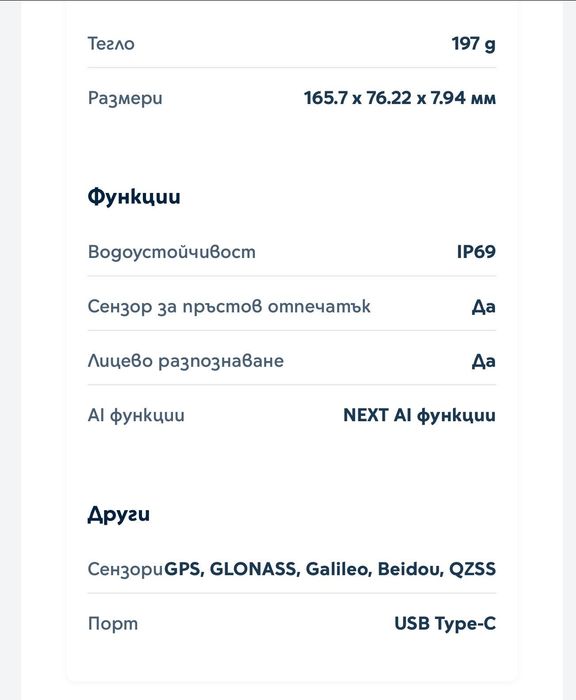Click the Други section heading
This screenshot has height=700, width=576.
118,514
